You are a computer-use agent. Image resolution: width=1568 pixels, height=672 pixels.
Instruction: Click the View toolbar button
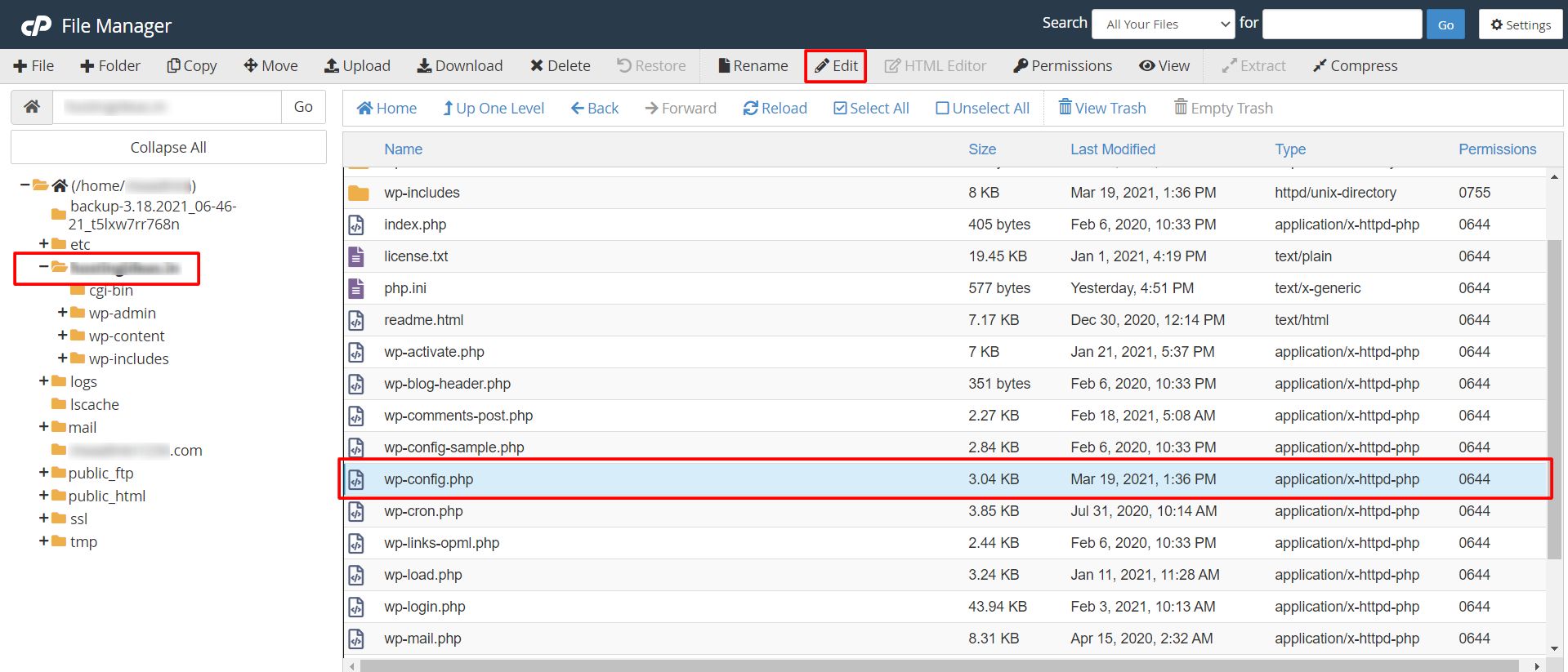tap(1164, 66)
